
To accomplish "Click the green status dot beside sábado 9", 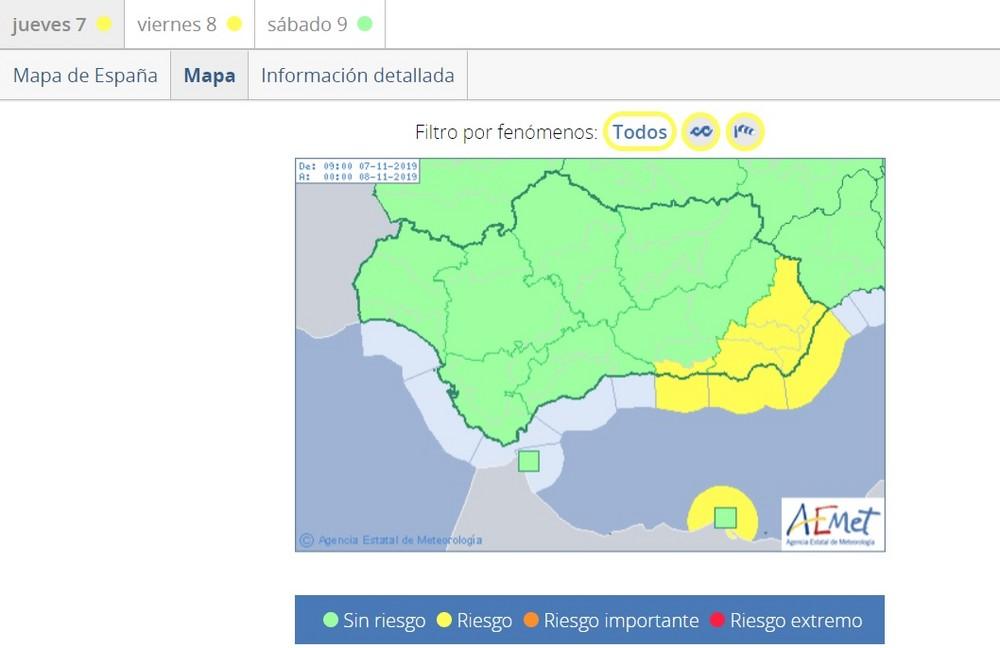I will pos(365,24).
